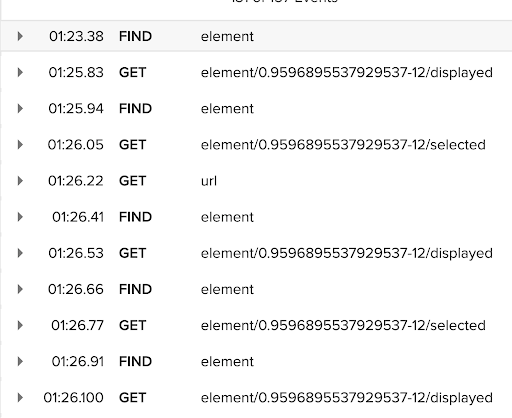Expand the 01:26.66 FIND element event
Viewport: 512px width, 418px height.
(x=20, y=289)
